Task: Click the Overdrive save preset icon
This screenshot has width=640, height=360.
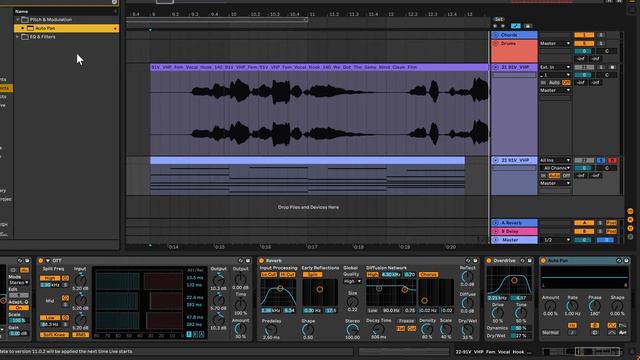Action: pos(529,260)
